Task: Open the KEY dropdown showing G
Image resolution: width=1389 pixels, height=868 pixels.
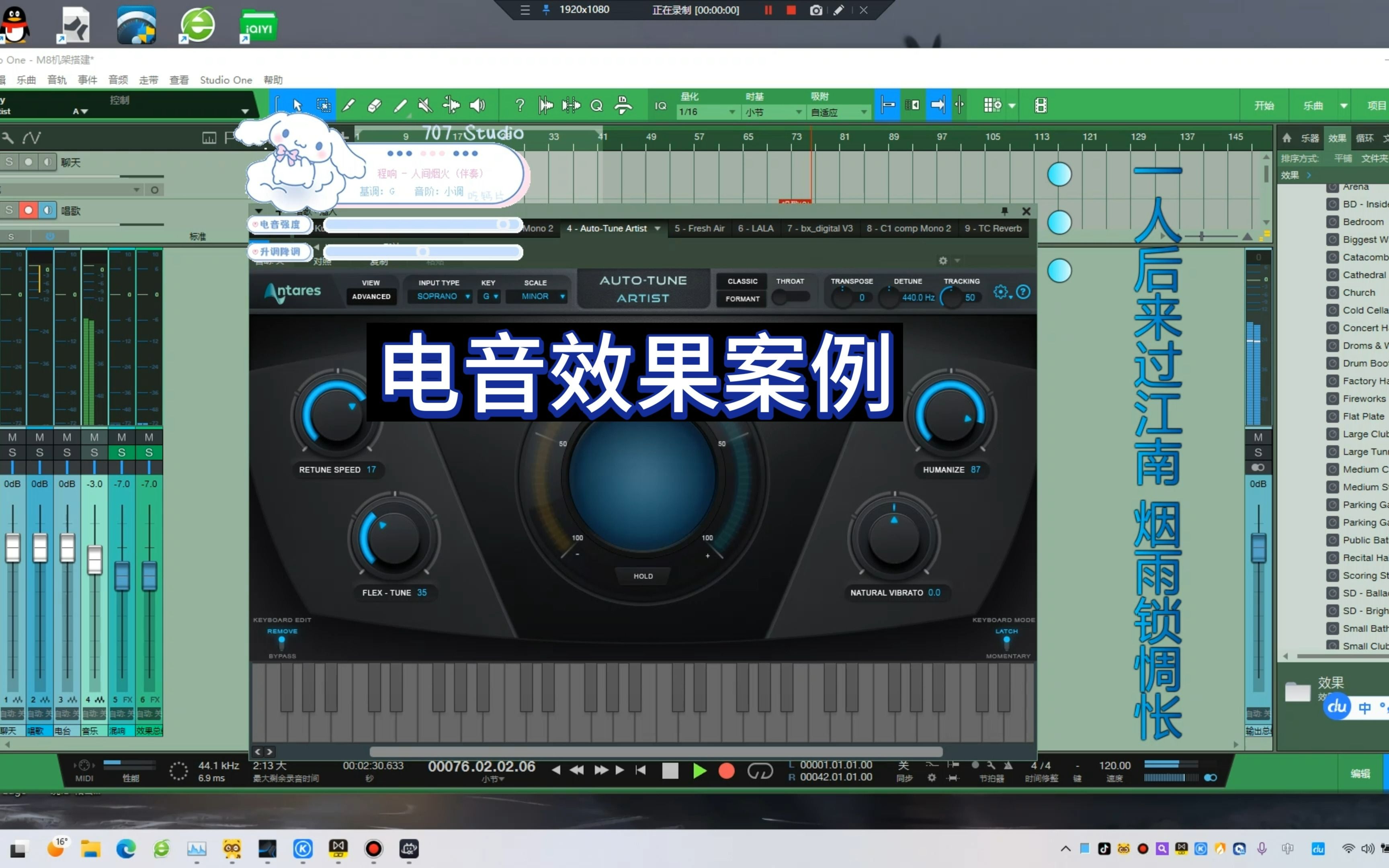Action: coord(489,296)
